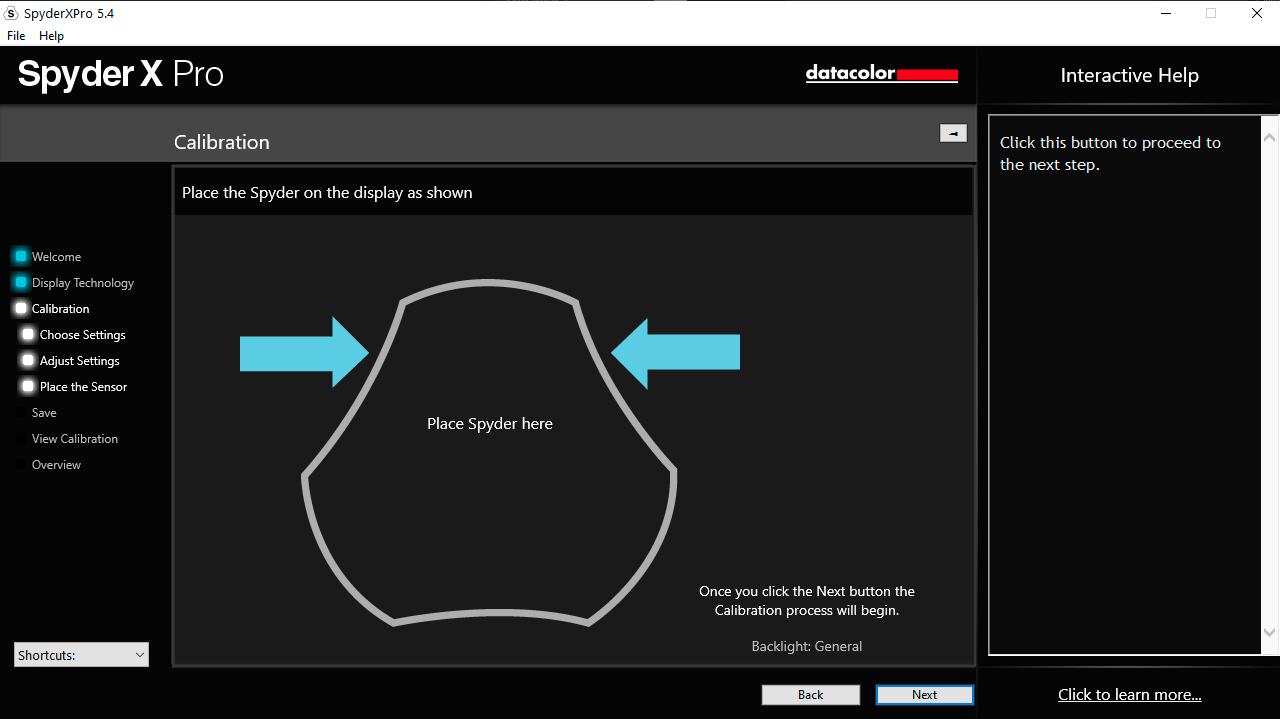
Task: Collapse the Interactive Help panel arrow button
Action: pos(953,133)
